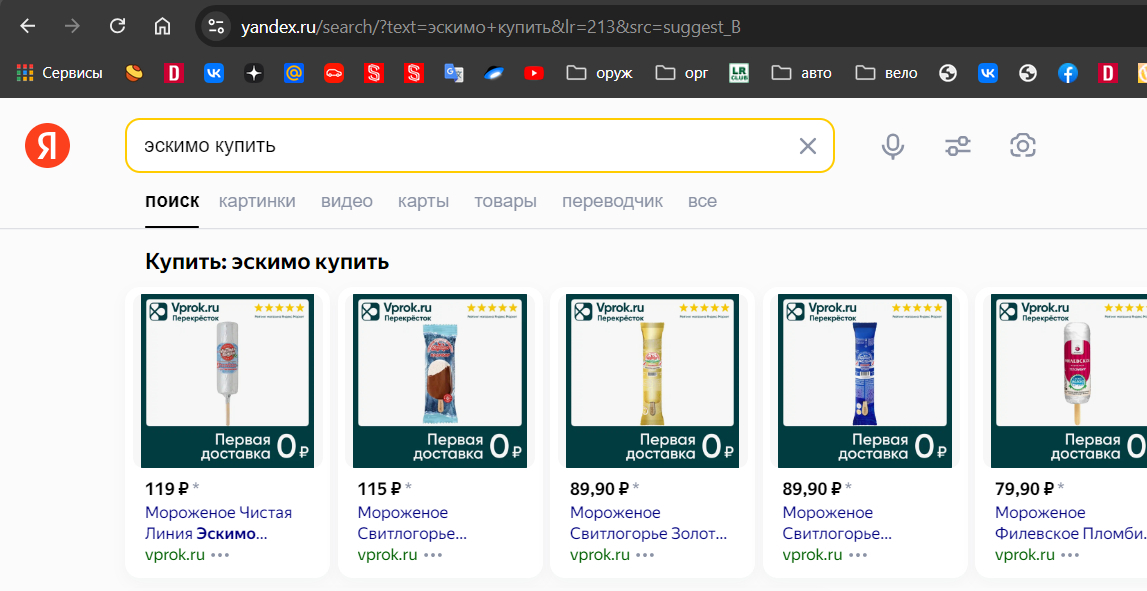
Task: Clear the search query with the X
Action: [x=807, y=146]
